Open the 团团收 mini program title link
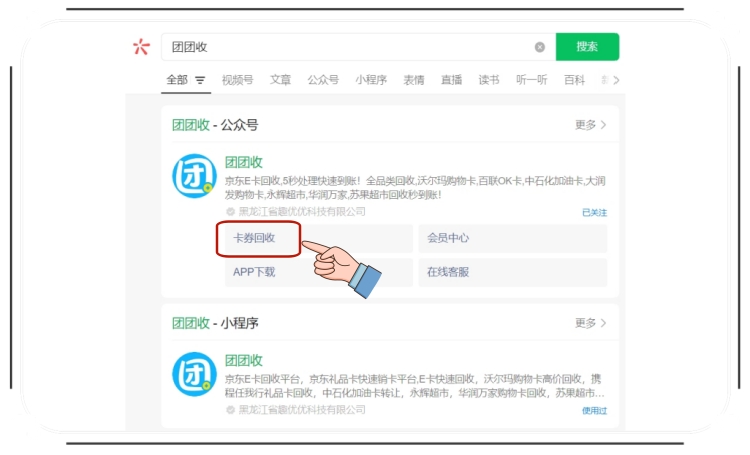Image resolution: width=750 pixels, height=455 pixels. click(x=243, y=360)
